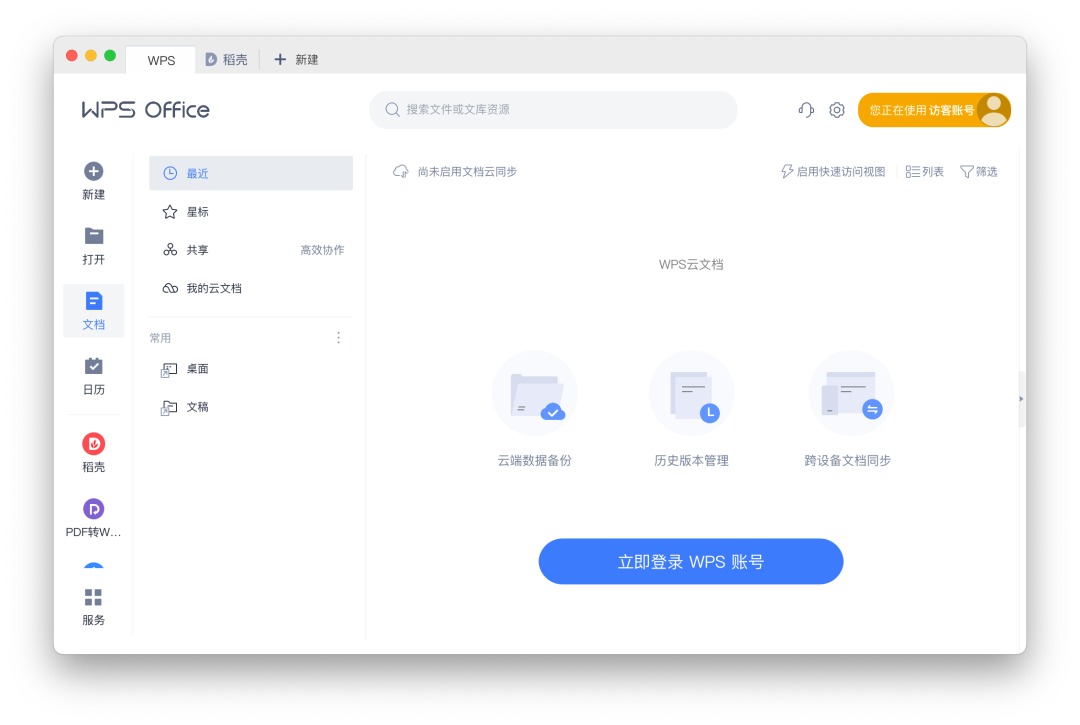Click the 跨设备文档同步 illustration icon
Screen dimensions: 1080x725
851,393
